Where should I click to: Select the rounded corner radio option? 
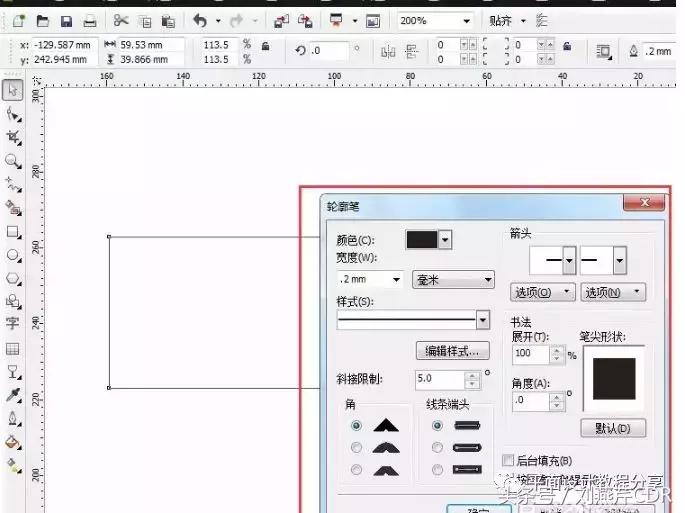[356, 447]
